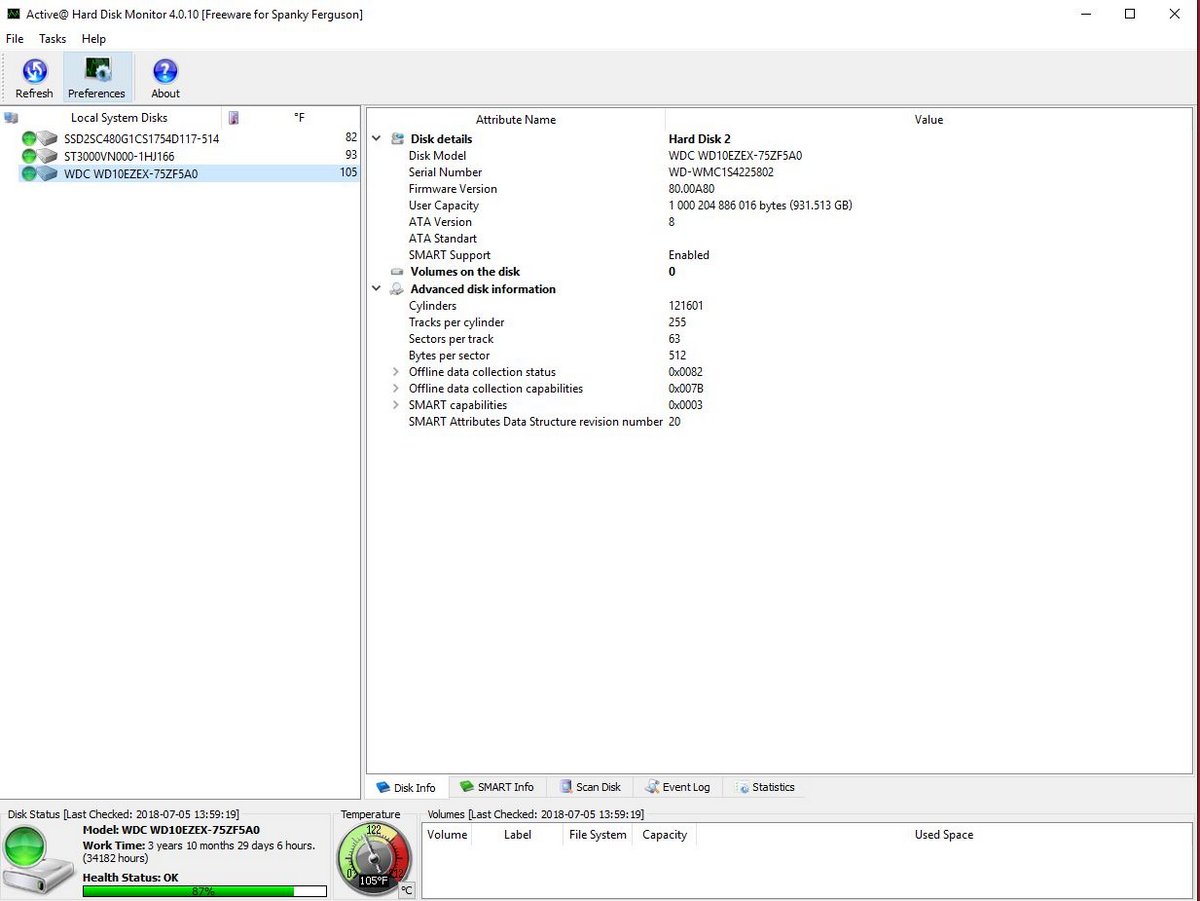Click the About question mark icon

click(165, 77)
